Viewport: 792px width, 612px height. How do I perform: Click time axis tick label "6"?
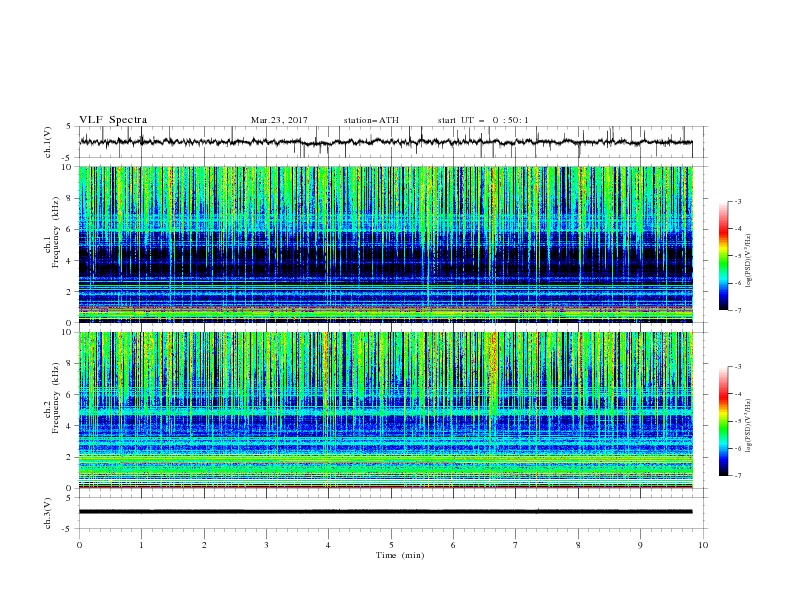[x=454, y=545]
